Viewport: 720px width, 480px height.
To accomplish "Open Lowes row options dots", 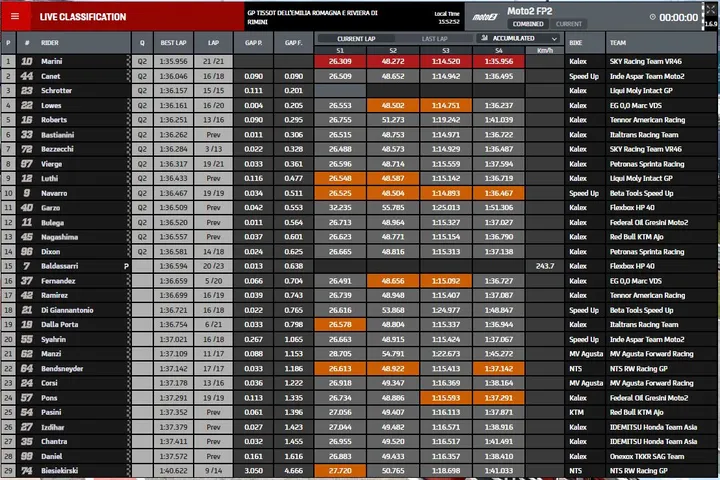I will pyautogui.click(x=128, y=105).
